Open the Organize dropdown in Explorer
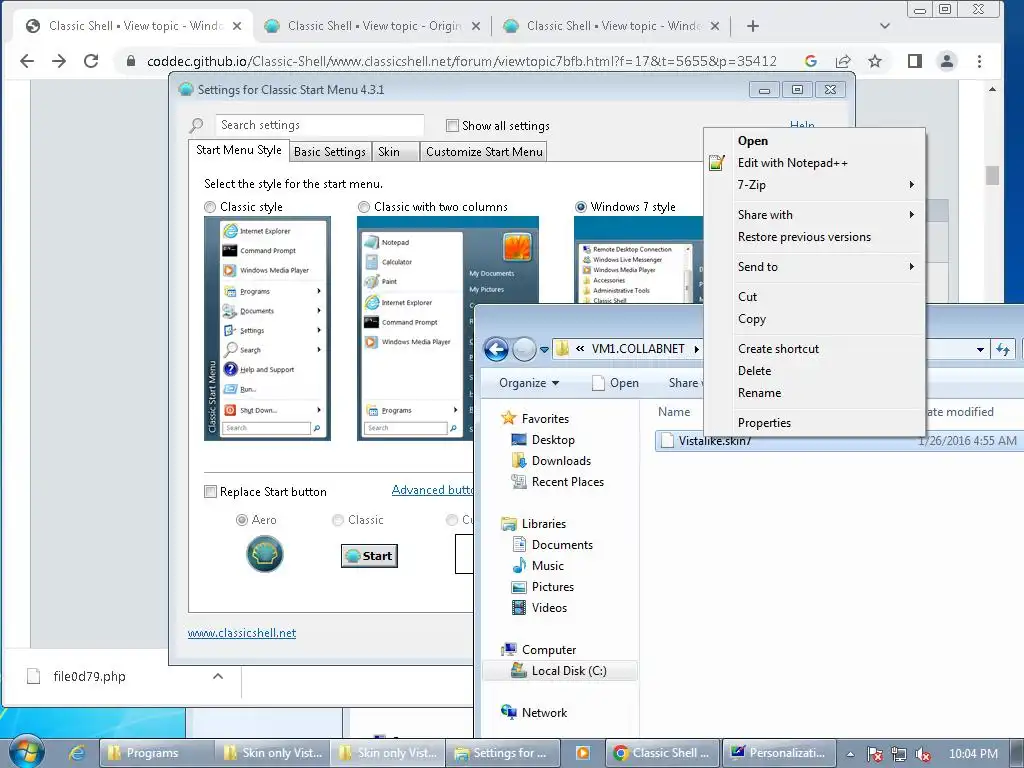 pos(529,383)
